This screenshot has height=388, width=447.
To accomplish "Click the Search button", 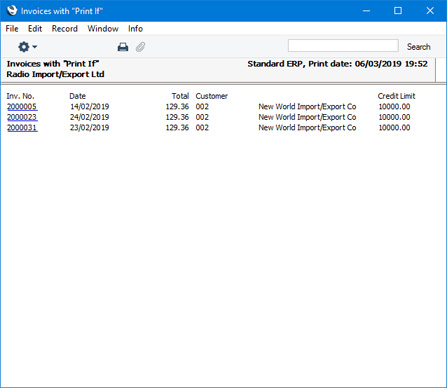I will (418, 47).
